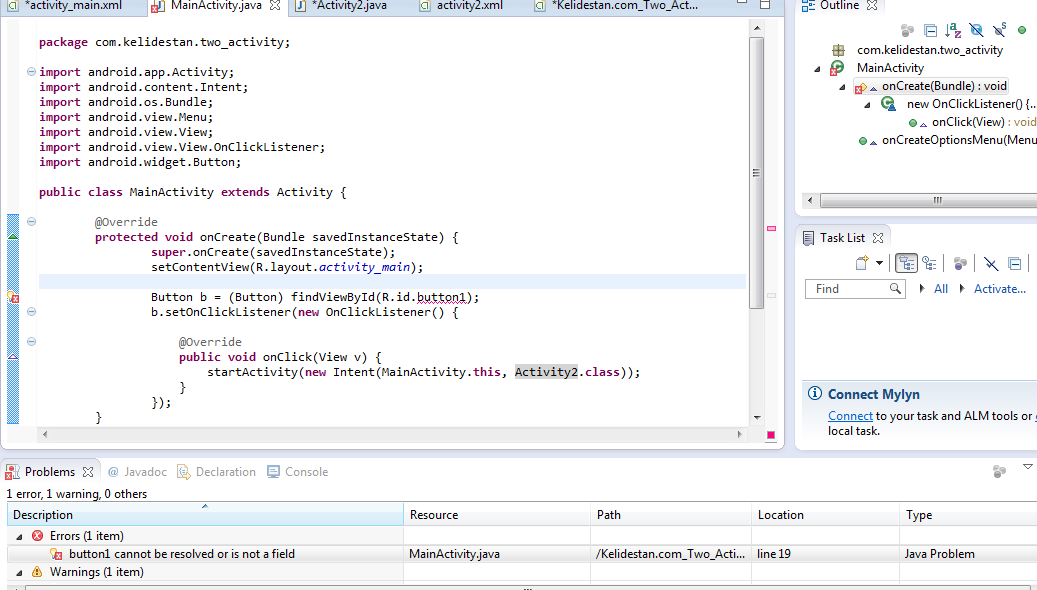Viewport: 1037px width, 590px height.
Task: Collapse all nodes in the Outline toolbar
Action: [930, 30]
